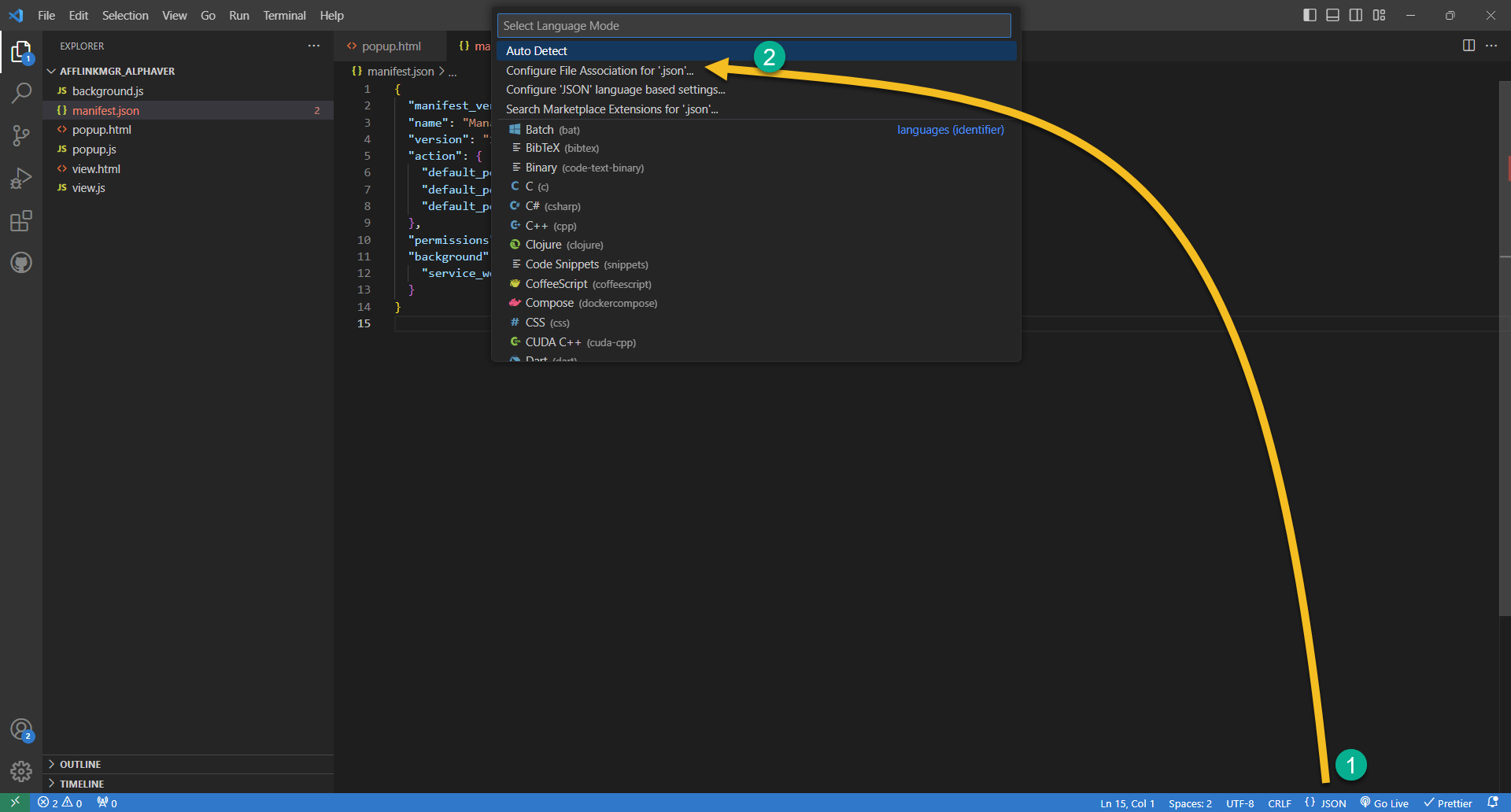The height and width of the screenshot is (812, 1511).
Task: Select Batch (bat) language
Action: coord(756,130)
